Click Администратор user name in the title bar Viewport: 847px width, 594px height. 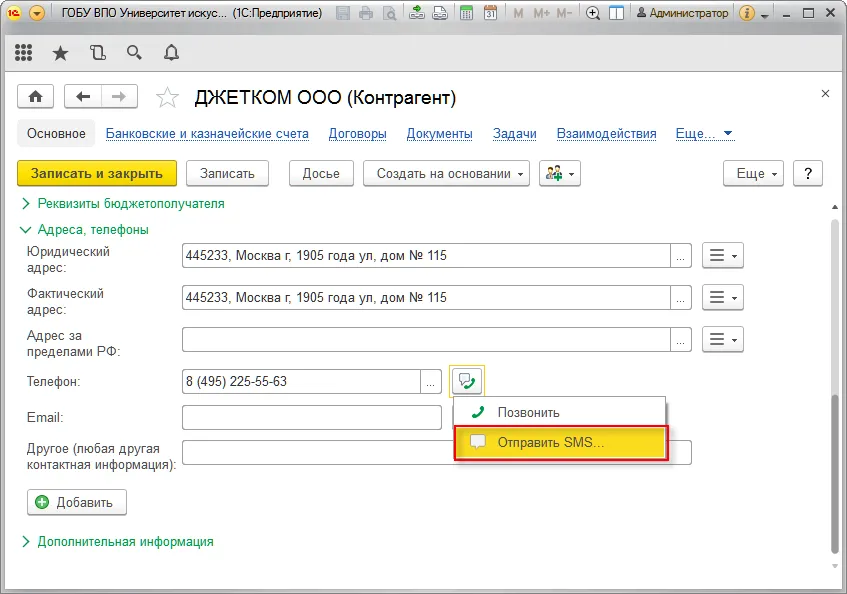coord(683,13)
